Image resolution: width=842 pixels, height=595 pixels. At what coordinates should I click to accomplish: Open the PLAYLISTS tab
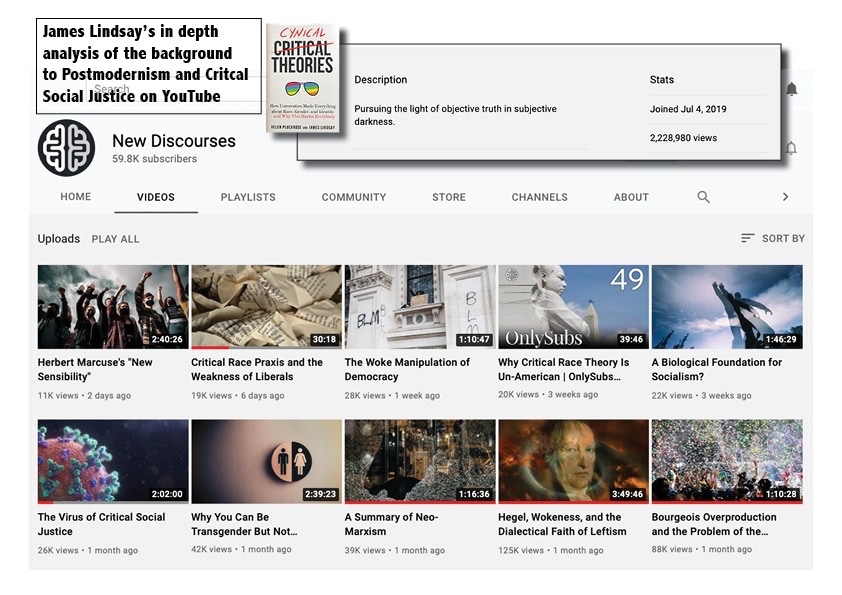pyautogui.click(x=248, y=197)
